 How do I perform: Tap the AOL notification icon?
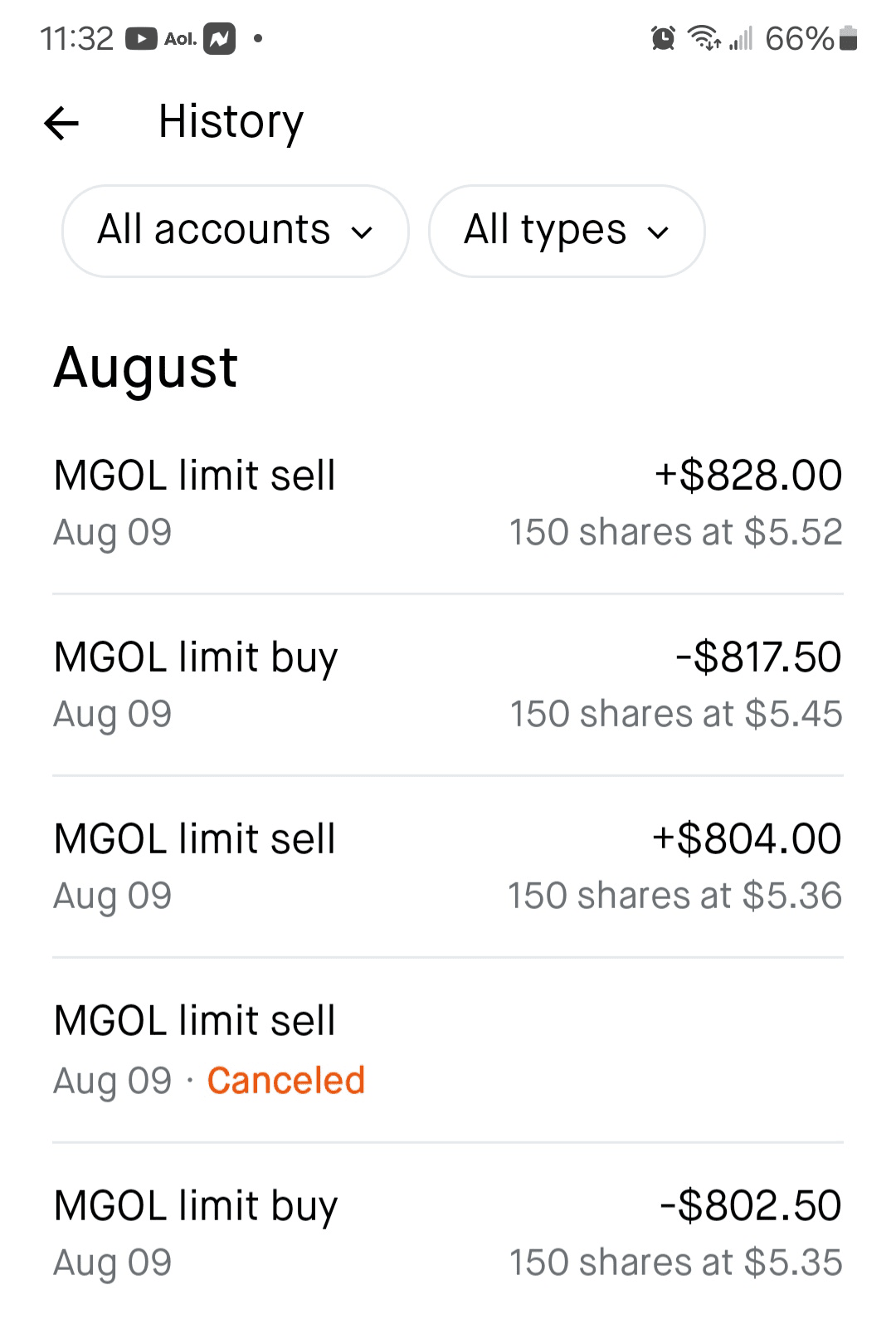point(180,39)
